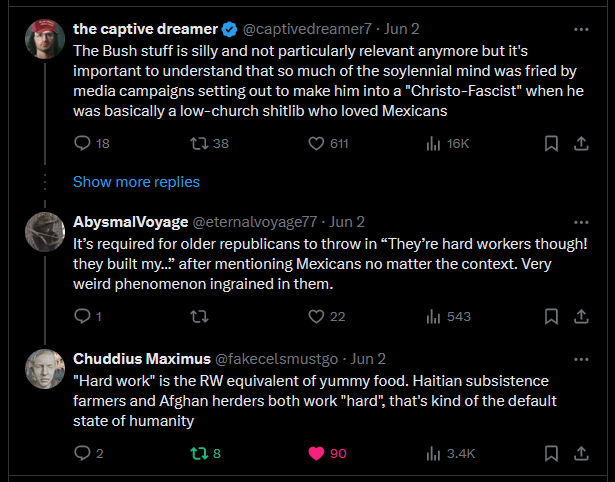
Task: Share AbysmalVoyage's reply
Action: click(579, 317)
